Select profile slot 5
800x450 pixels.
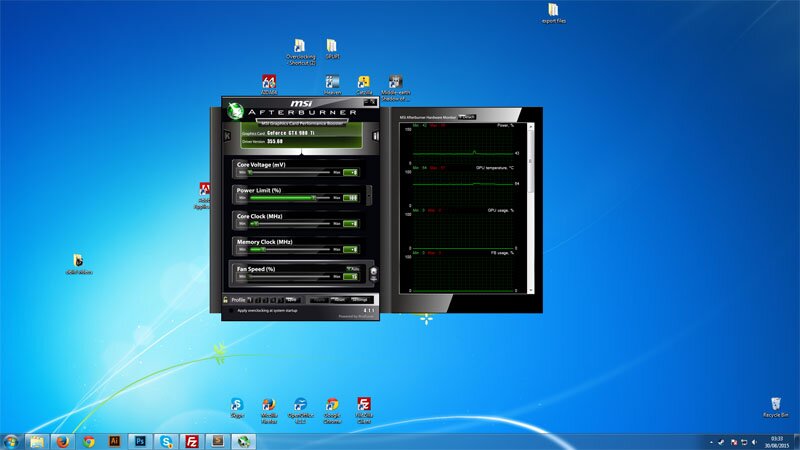coord(281,300)
